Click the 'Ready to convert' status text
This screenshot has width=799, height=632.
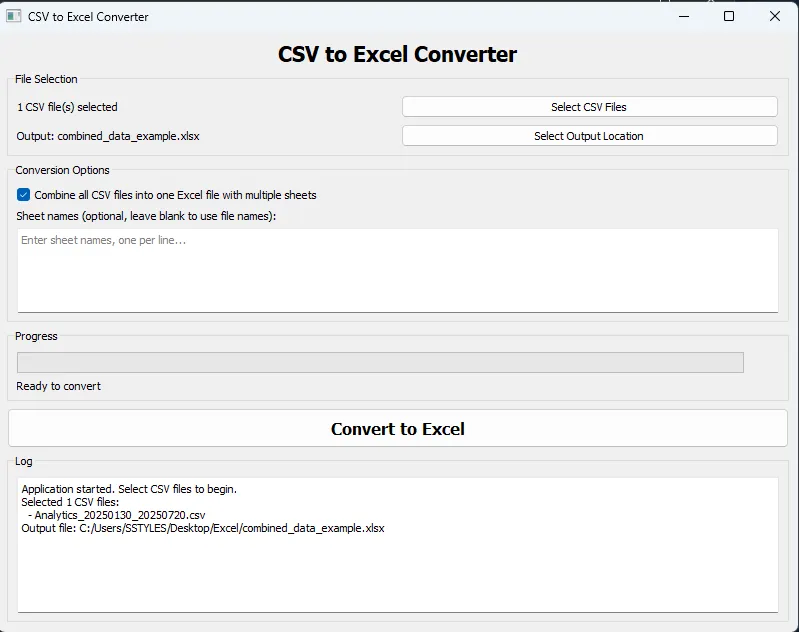(59, 386)
